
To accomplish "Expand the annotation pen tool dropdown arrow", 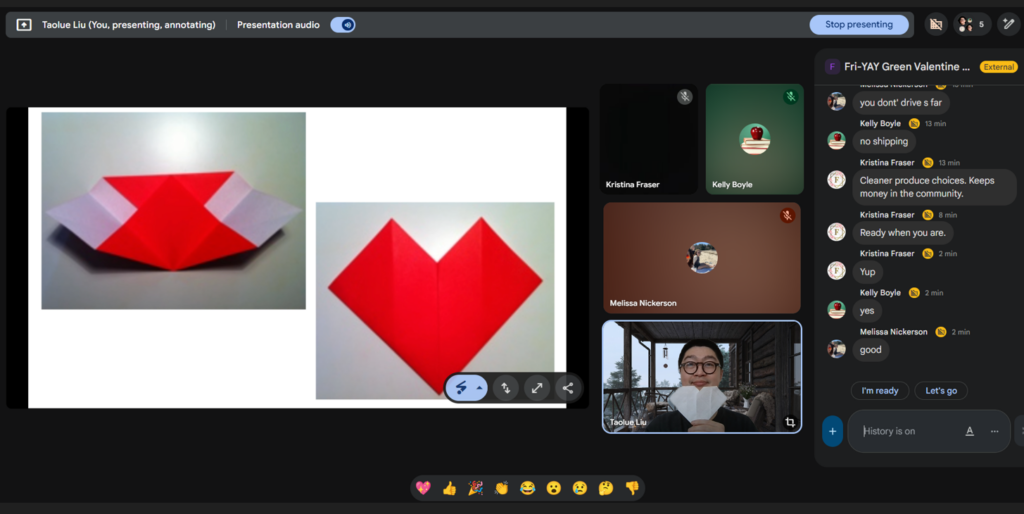I will click(480, 388).
